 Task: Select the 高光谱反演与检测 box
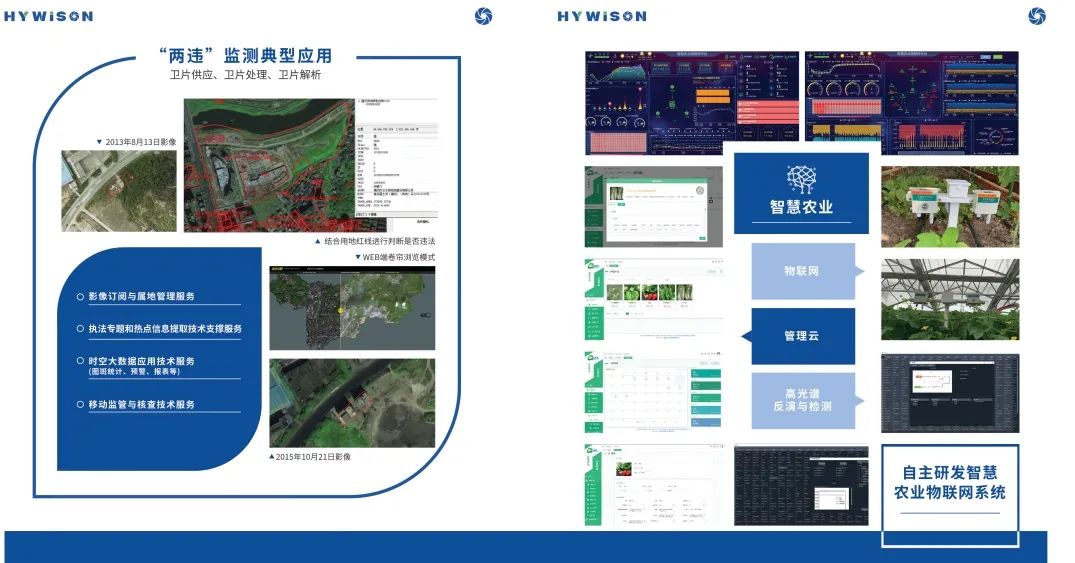[x=801, y=400]
